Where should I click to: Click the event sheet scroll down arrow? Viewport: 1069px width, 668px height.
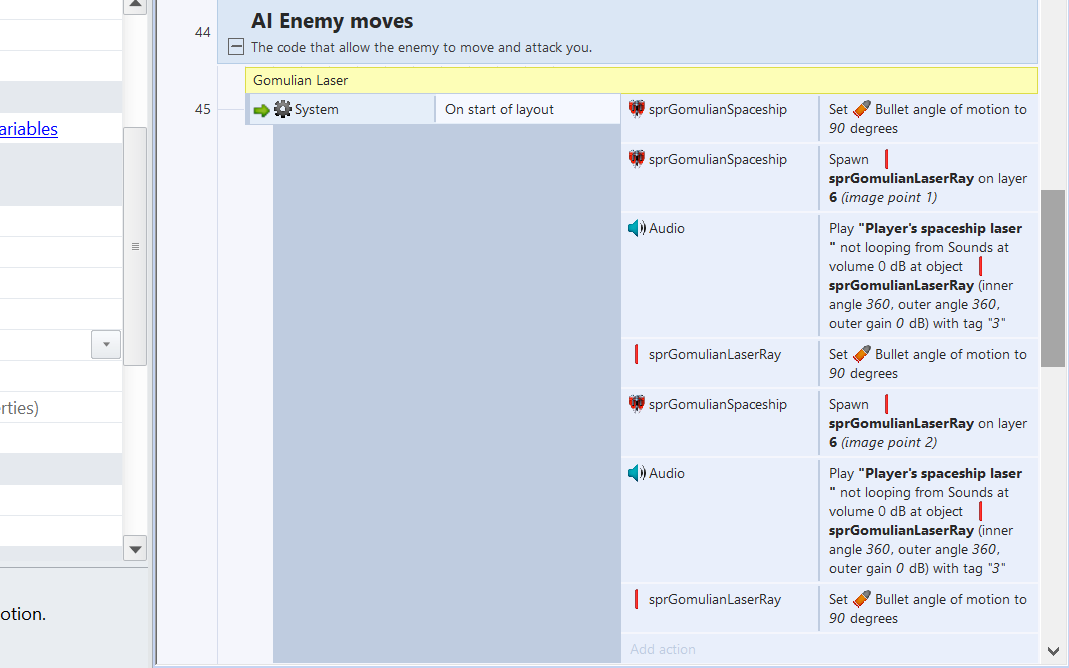[1053, 651]
